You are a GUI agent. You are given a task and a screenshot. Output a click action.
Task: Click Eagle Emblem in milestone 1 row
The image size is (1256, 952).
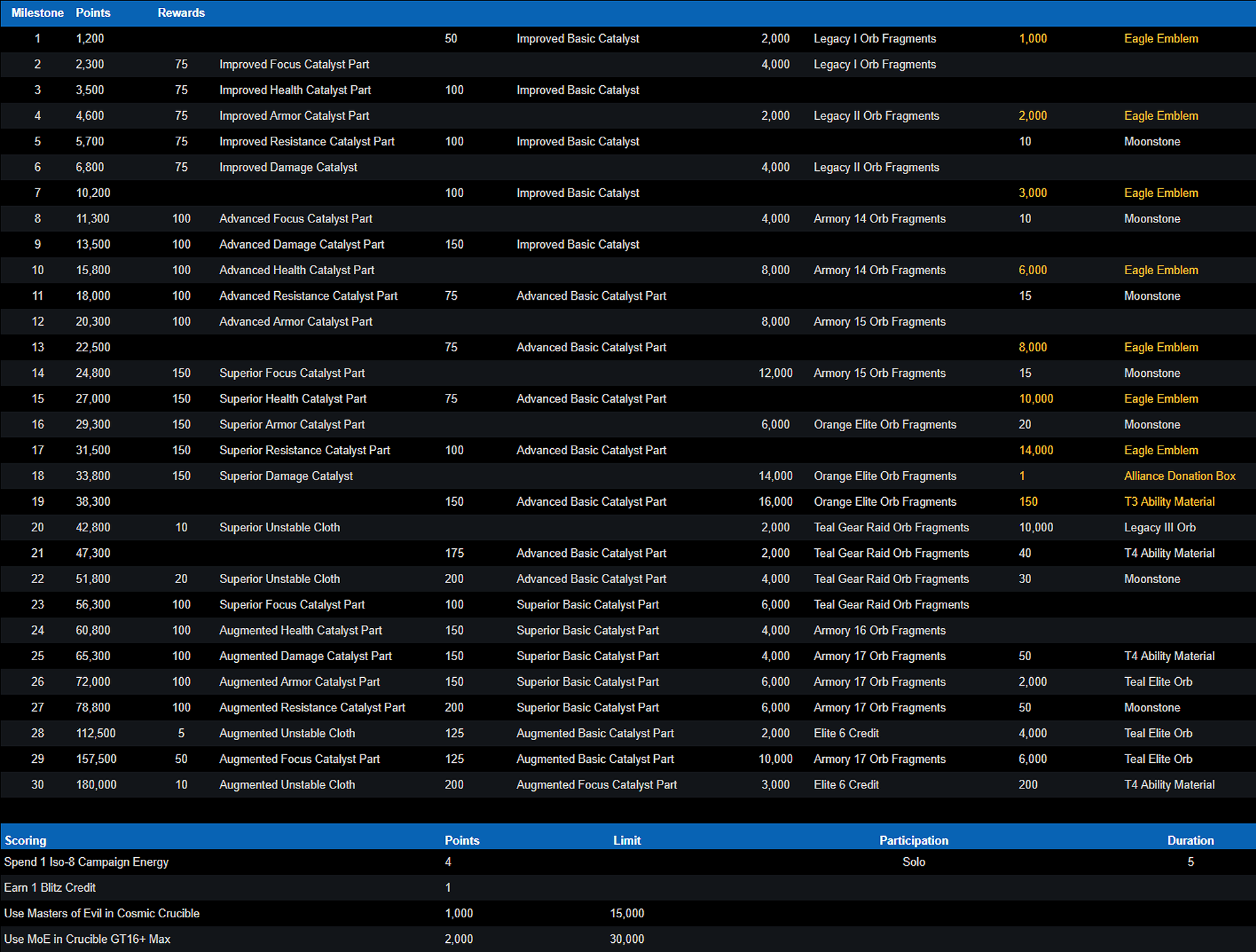(x=1161, y=39)
